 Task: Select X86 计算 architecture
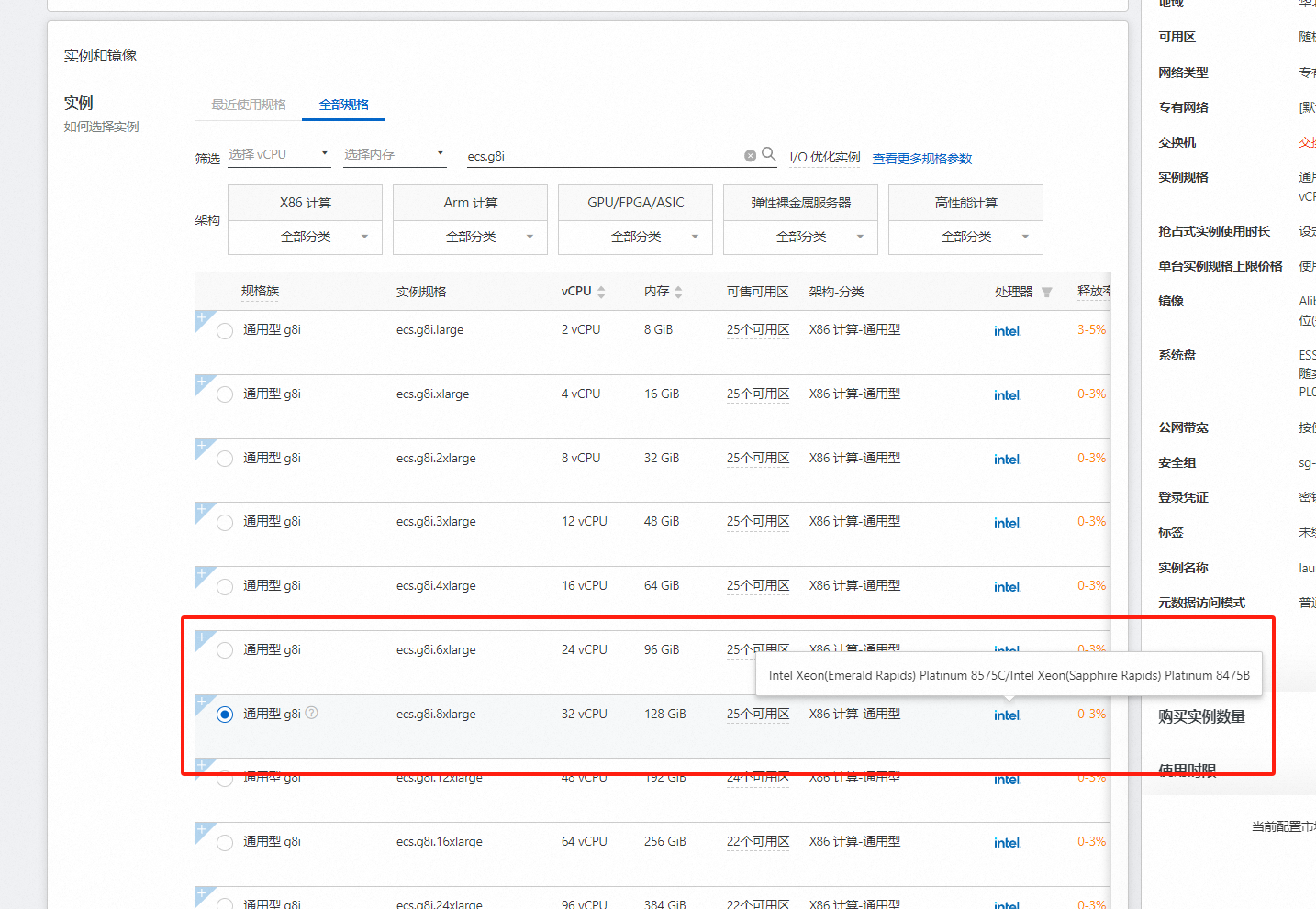pos(305,203)
